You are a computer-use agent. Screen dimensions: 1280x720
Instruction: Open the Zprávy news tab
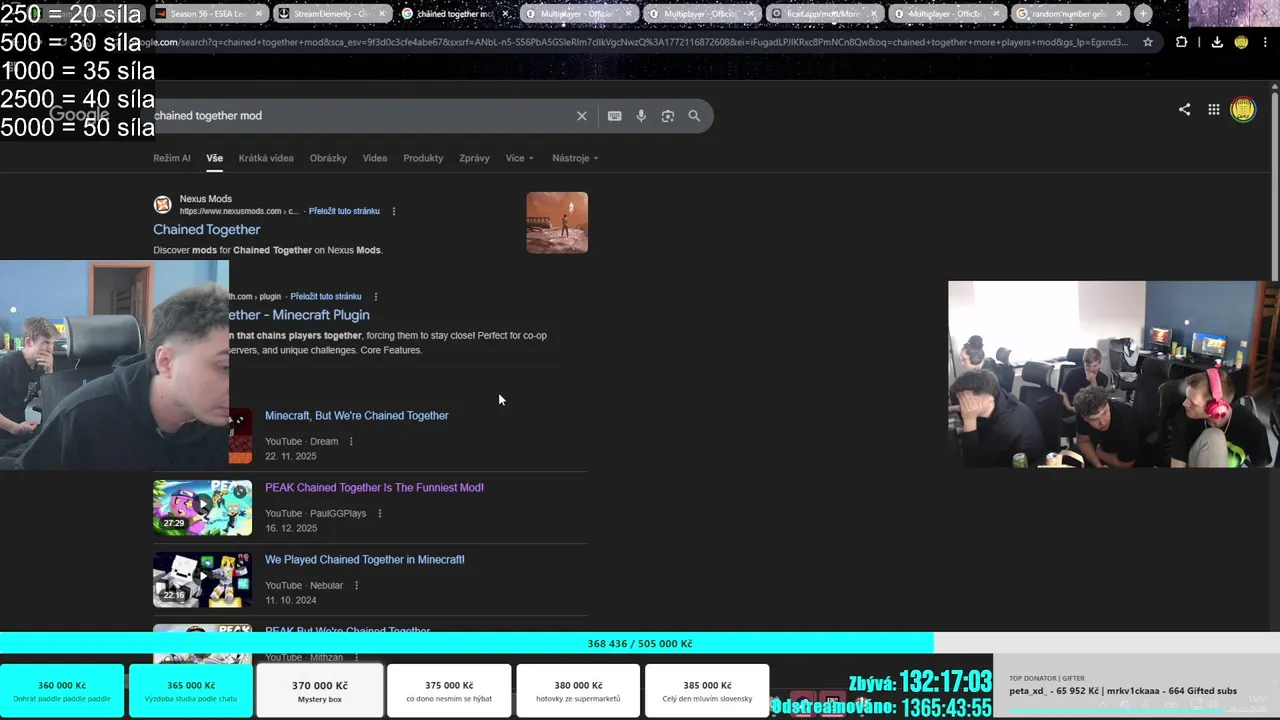click(x=474, y=158)
